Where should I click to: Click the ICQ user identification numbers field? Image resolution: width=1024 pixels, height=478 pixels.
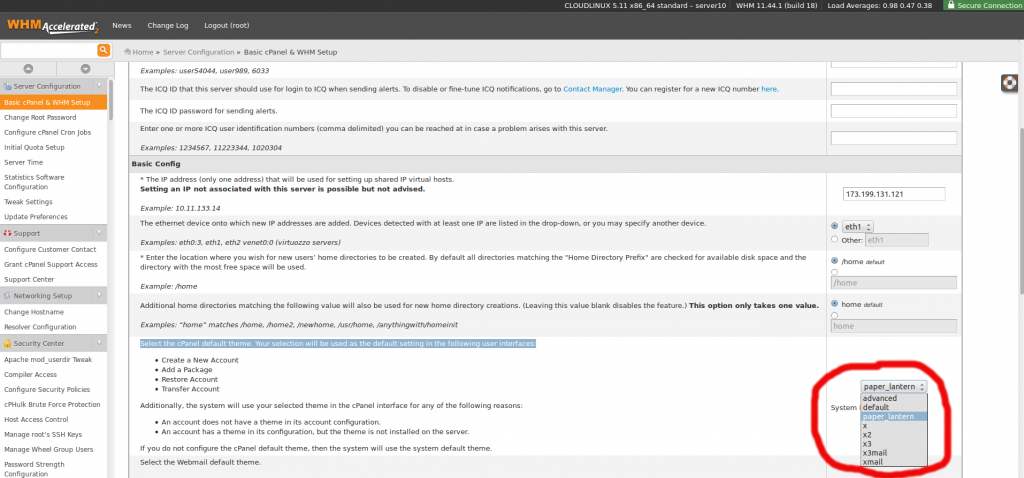[893, 138]
